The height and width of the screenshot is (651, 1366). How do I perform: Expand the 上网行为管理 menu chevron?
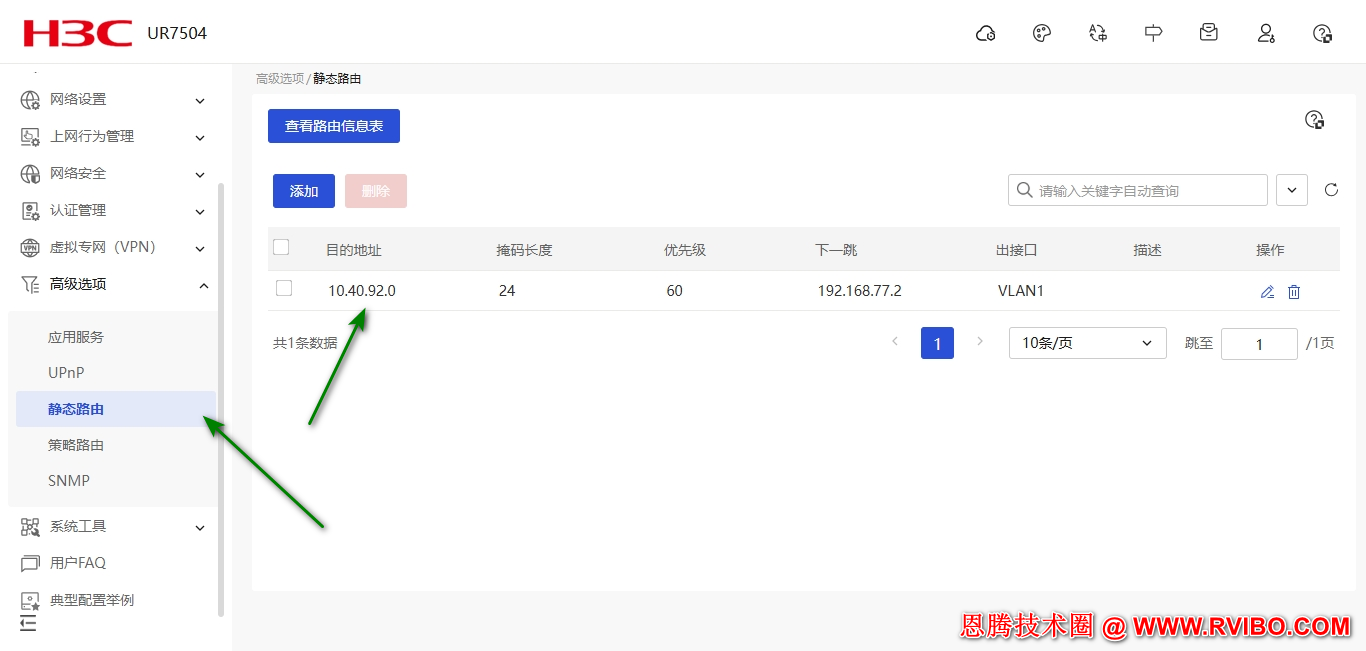click(200, 137)
